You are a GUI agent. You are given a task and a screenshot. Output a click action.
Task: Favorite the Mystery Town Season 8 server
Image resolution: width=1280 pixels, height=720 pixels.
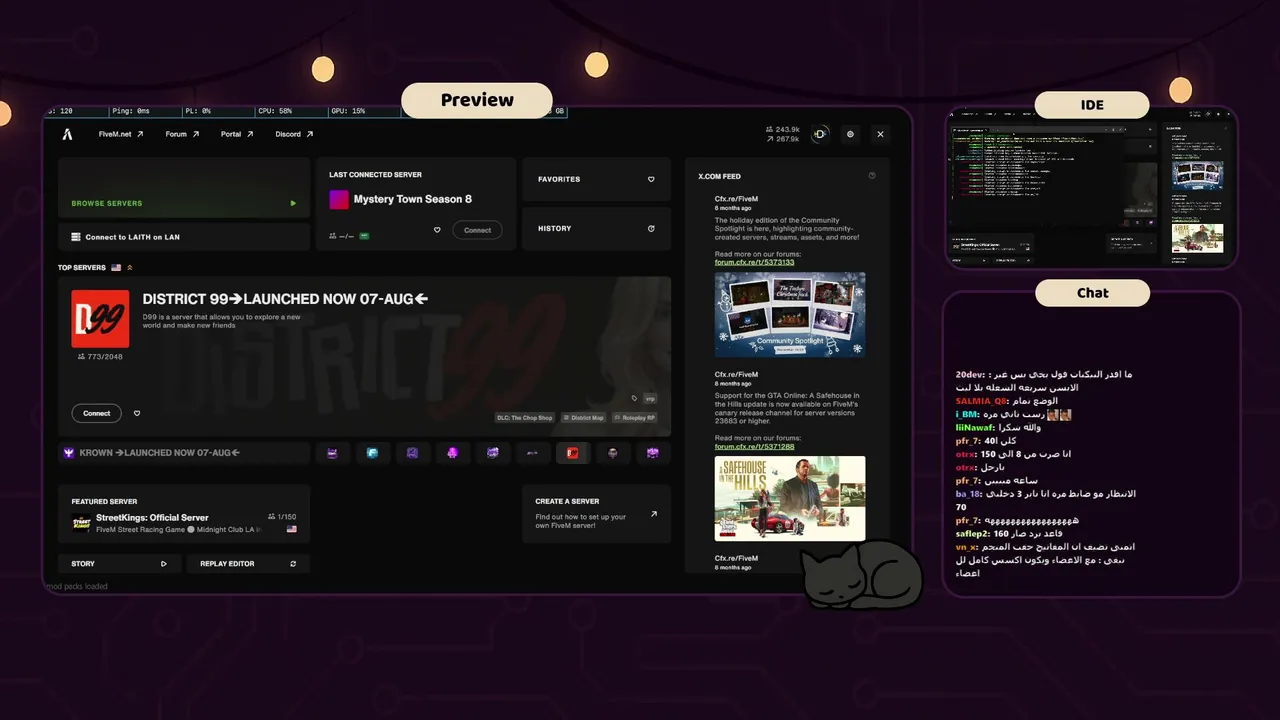tap(437, 230)
